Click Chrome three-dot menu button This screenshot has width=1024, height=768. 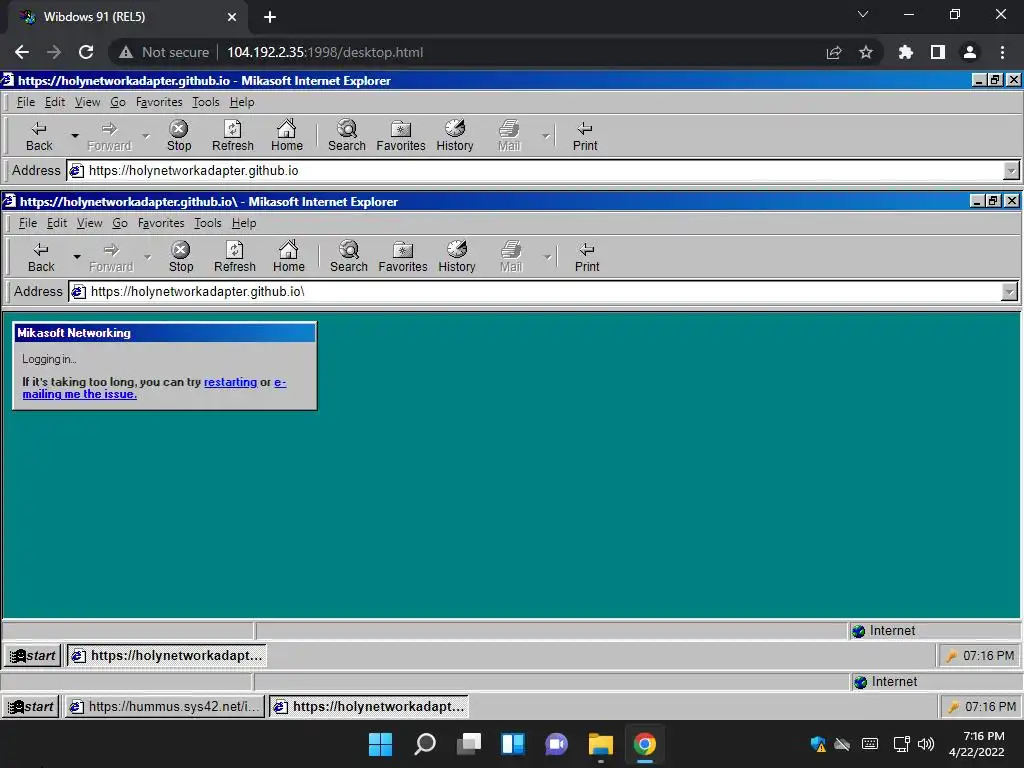(1002, 52)
